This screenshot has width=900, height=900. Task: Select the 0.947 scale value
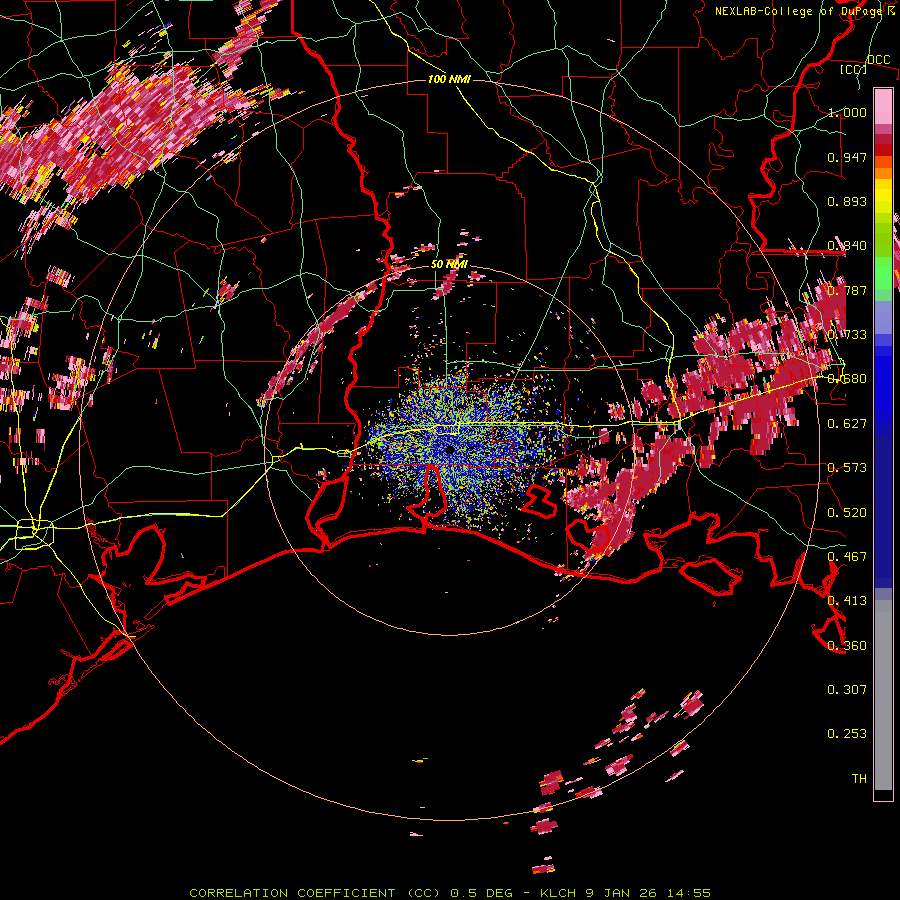pyautogui.click(x=847, y=157)
